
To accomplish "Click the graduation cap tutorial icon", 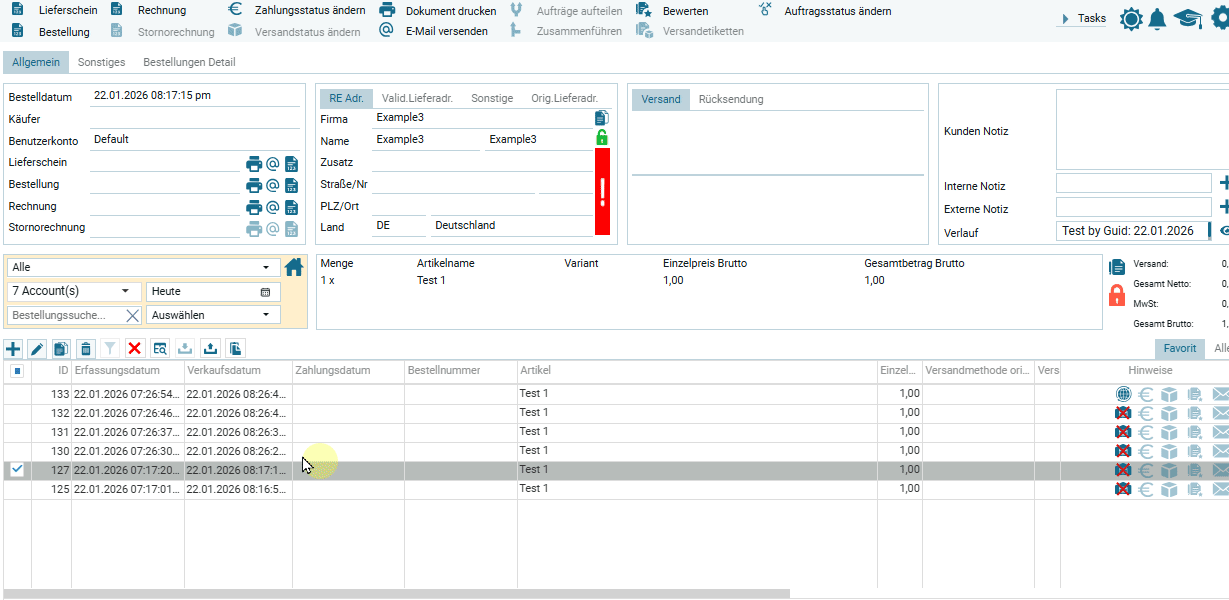I will click(1187, 19).
